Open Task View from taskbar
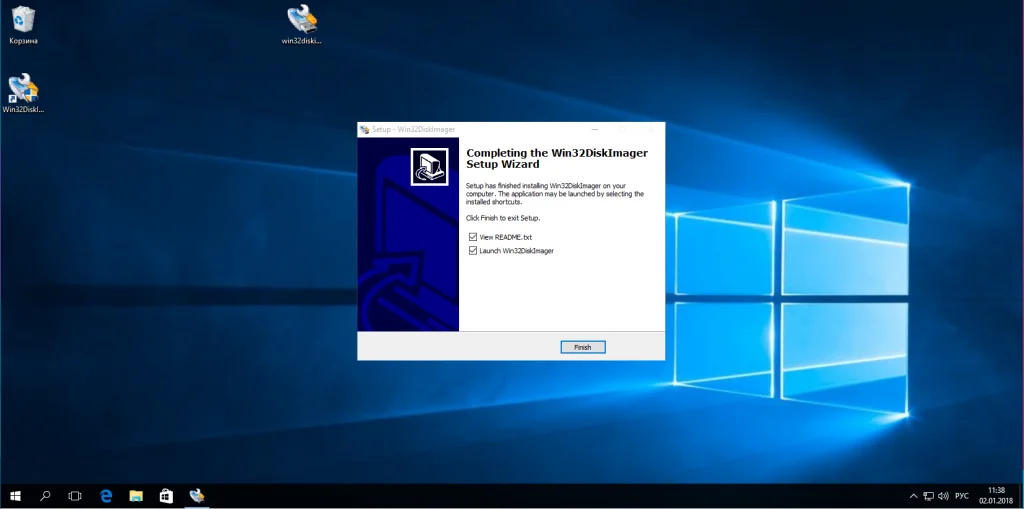1024x509 pixels. (x=75, y=496)
